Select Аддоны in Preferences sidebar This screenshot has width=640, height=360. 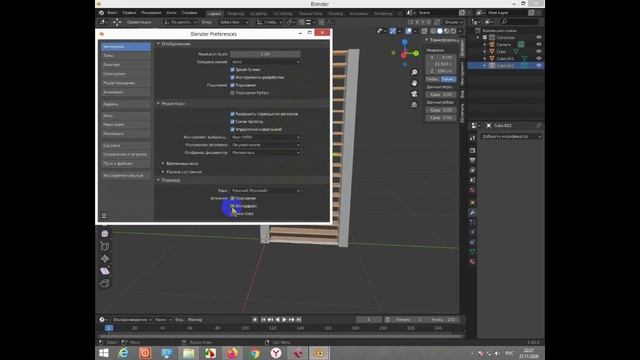(x=126, y=104)
